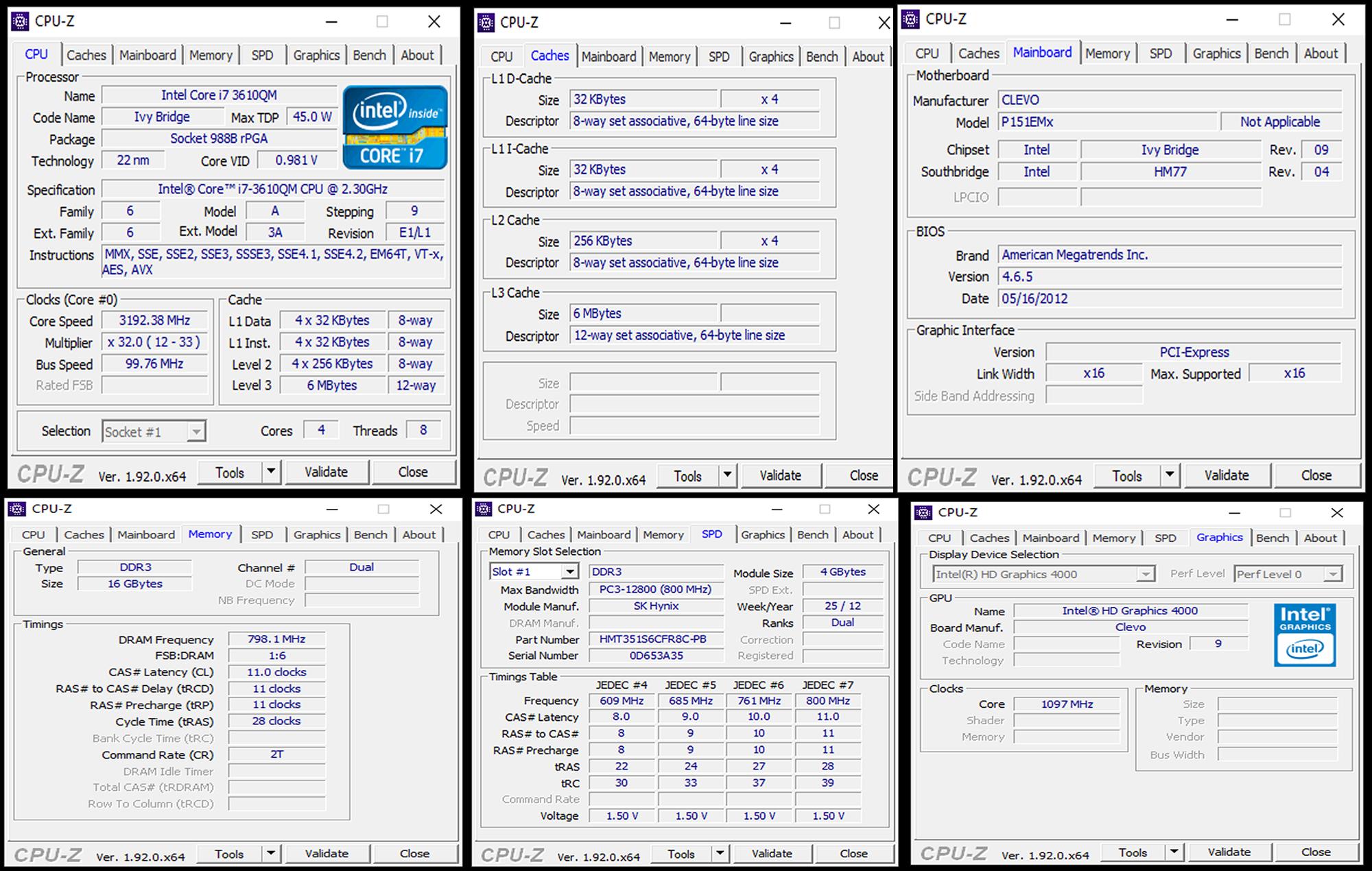The height and width of the screenshot is (871, 1372).
Task: Click the DRAM Frequency value 798.1 MHz
Action: coord(276,639)
